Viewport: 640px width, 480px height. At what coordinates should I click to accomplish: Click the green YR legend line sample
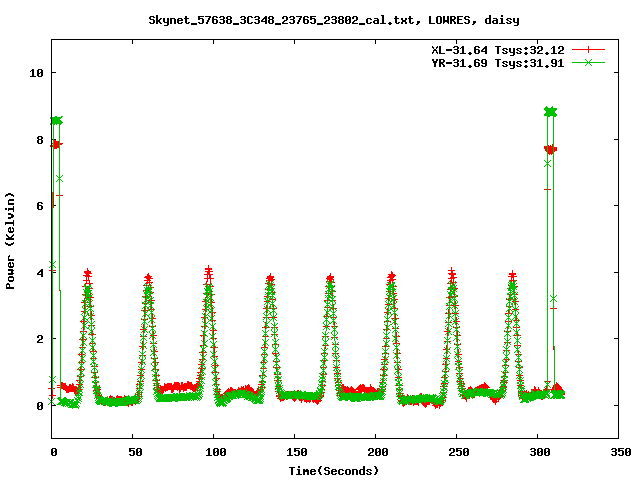(x=588, y=62)
